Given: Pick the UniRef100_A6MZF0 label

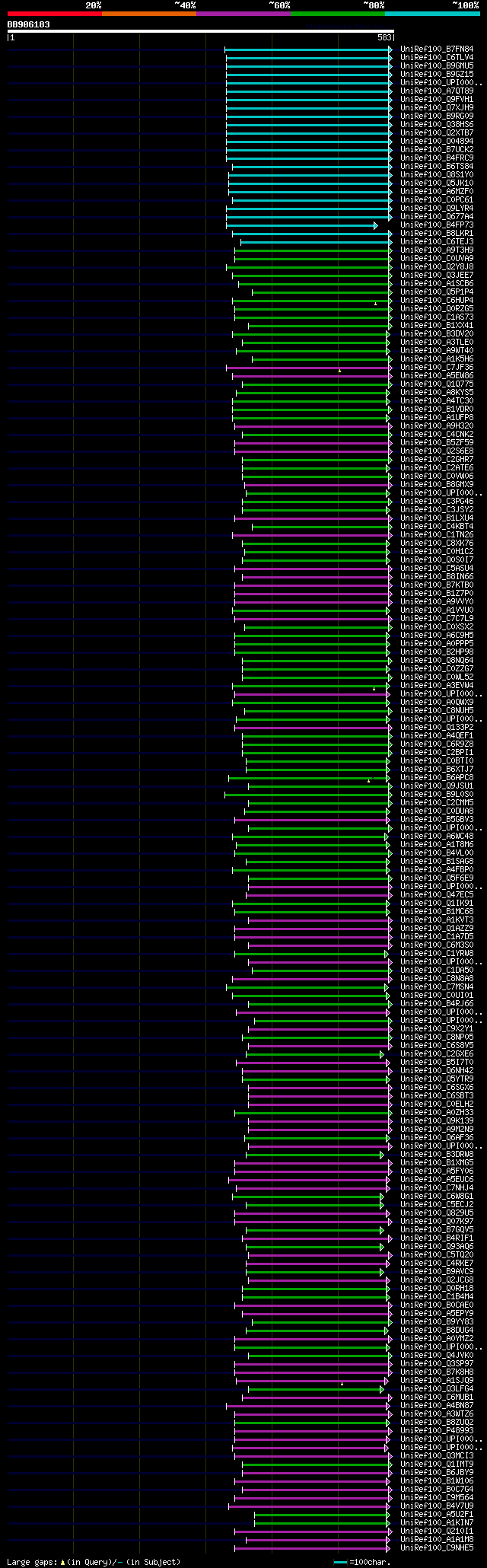Looking at the screenshot, I should tap(437, 192).
